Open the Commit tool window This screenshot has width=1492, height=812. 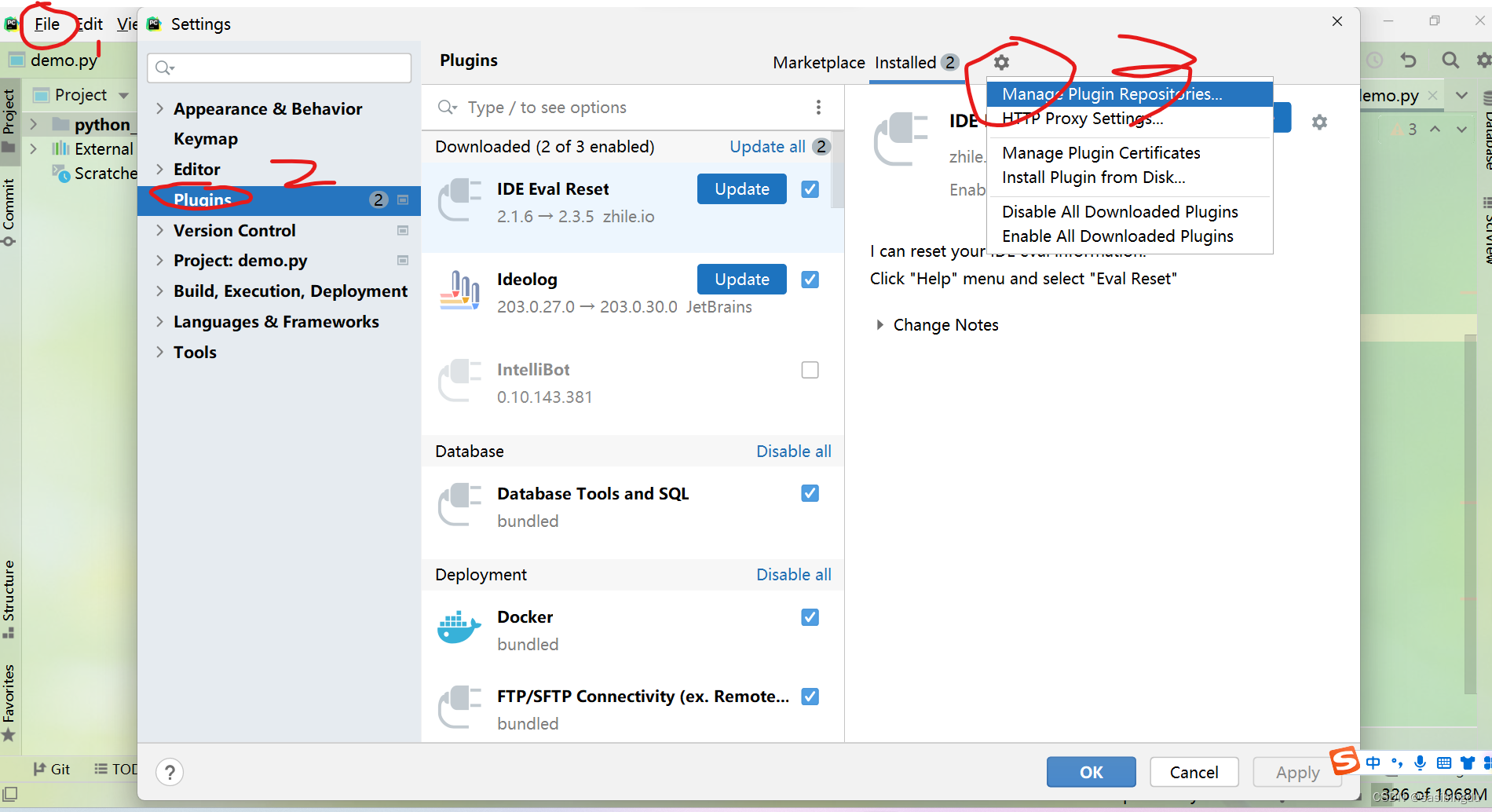pyautogui.click(x=9, y=212)
